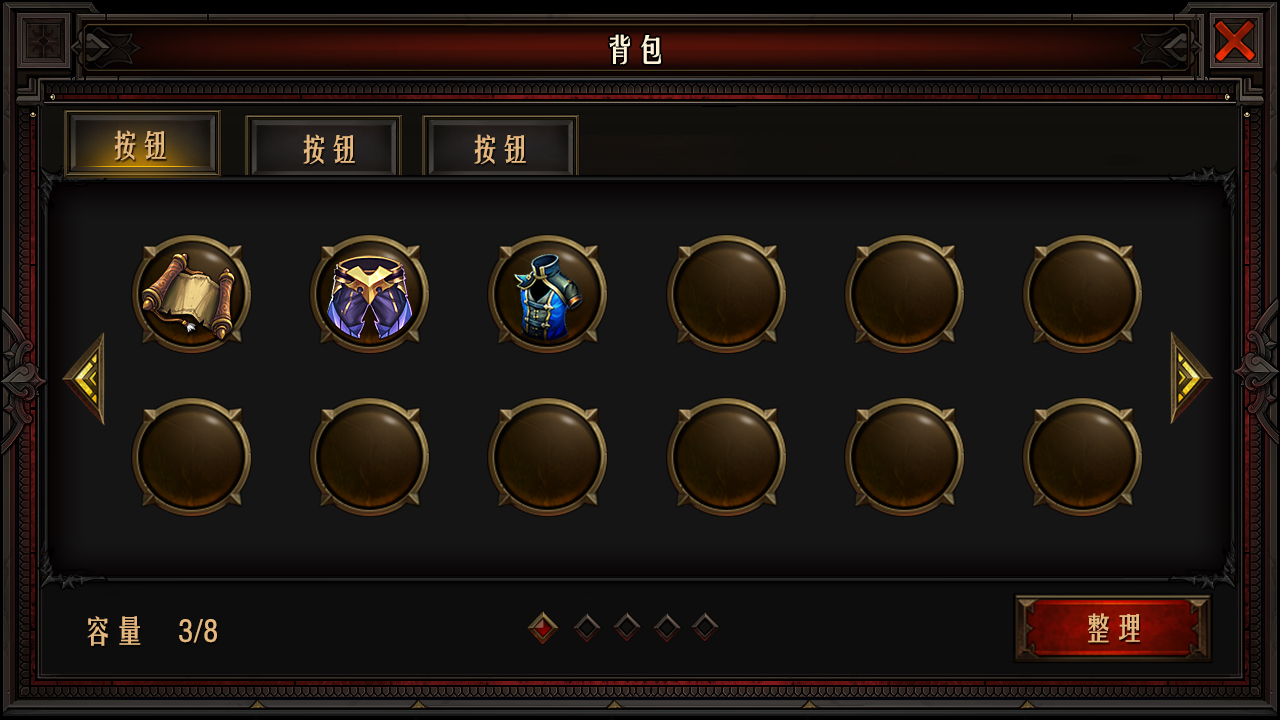1280x720 pixels.
Task: Click the ornate emblem icon in top-left corner
Action: [43, 40]
